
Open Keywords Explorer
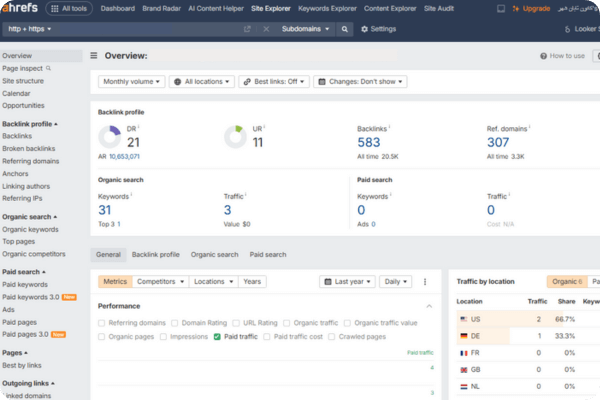(x=327, y=8)
